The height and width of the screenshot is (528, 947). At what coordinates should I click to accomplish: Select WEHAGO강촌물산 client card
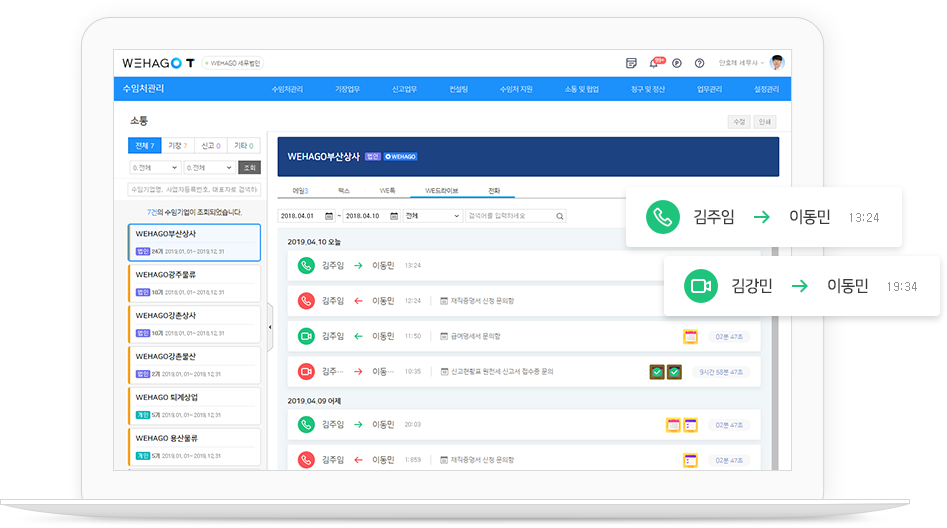pos(194,365)
